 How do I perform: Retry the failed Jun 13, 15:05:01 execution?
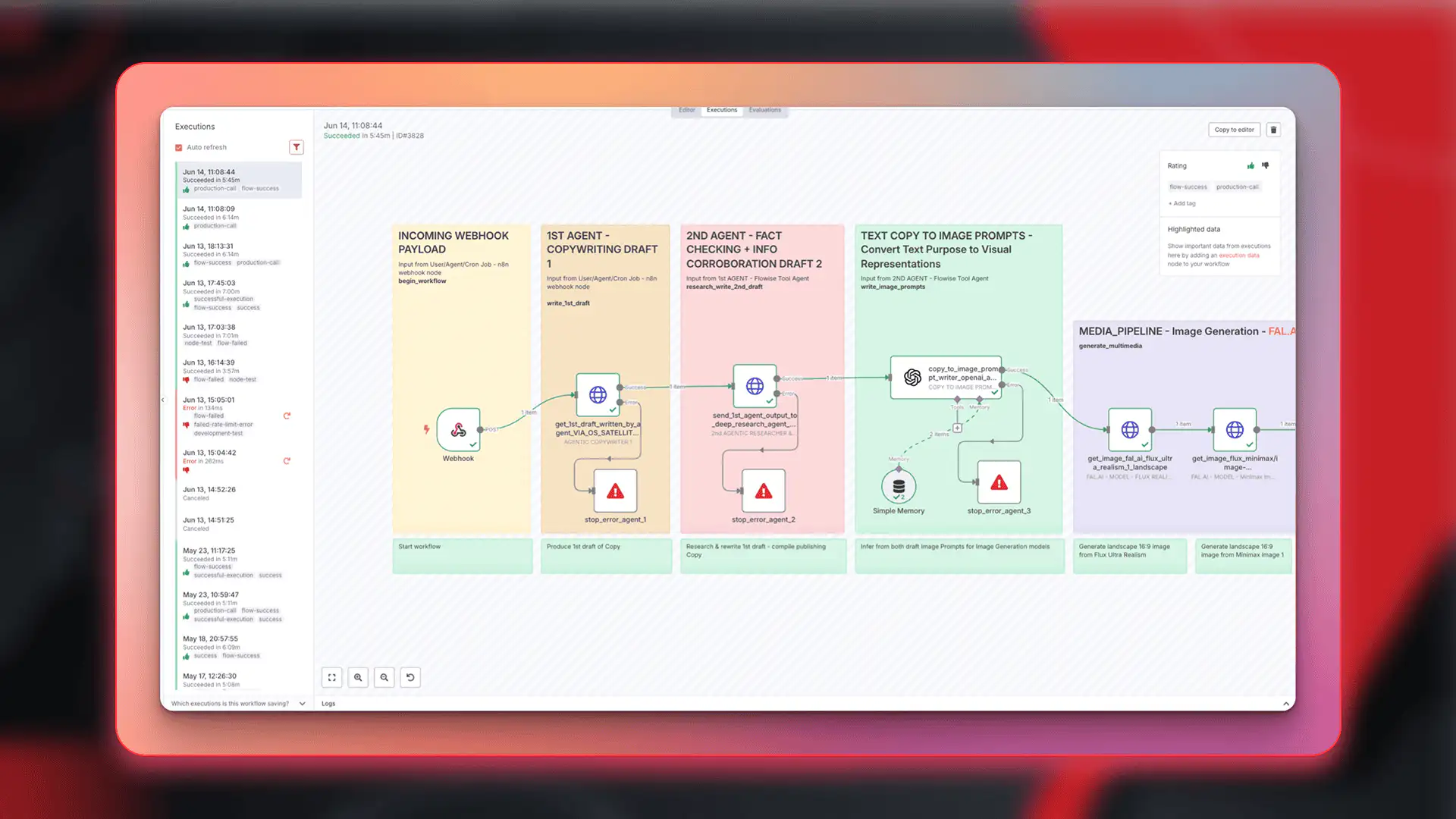[287, 416]
